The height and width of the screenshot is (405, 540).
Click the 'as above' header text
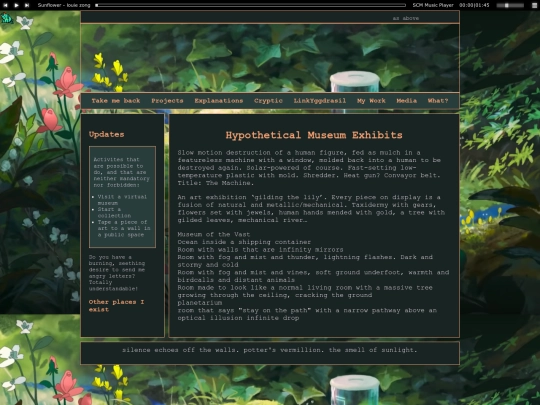406,18
